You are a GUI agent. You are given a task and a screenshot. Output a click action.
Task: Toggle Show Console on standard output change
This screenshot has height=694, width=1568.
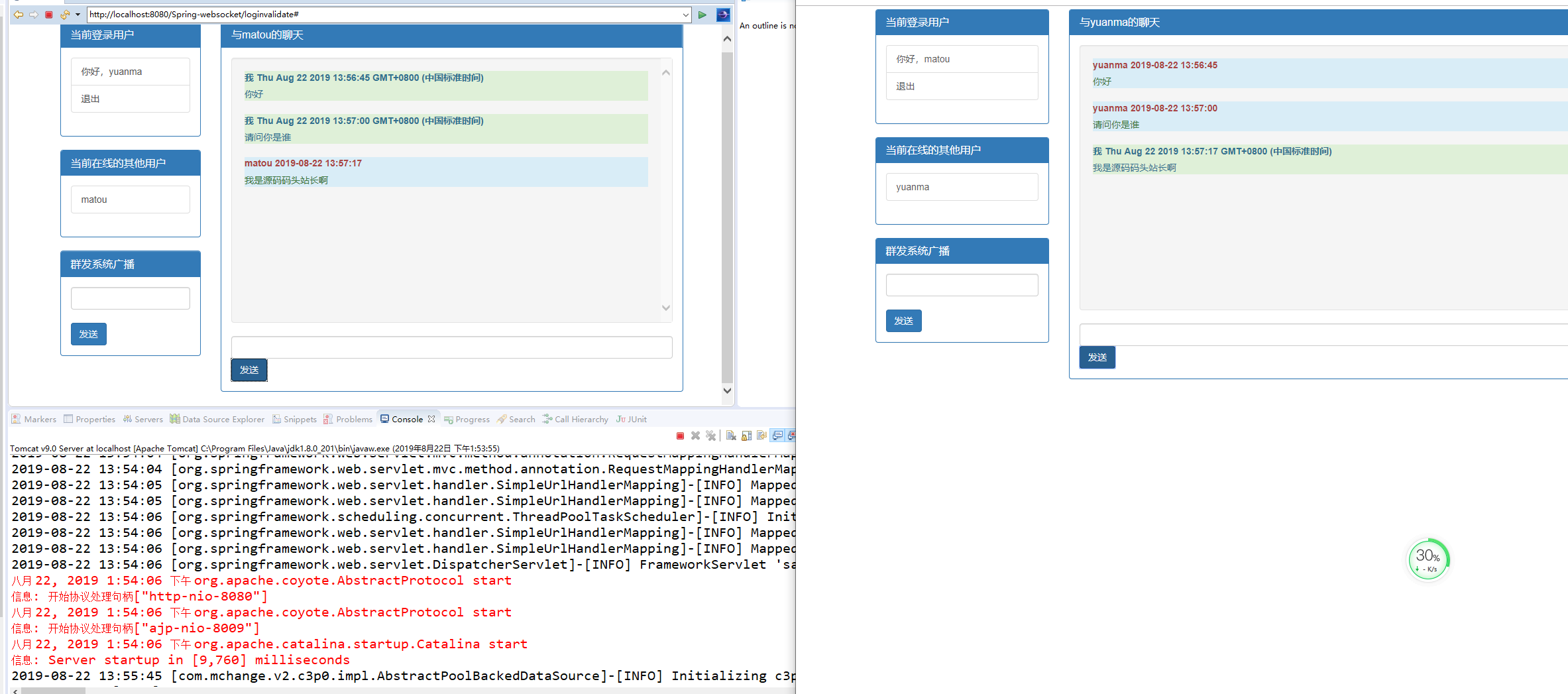click(x=777, y=435)
